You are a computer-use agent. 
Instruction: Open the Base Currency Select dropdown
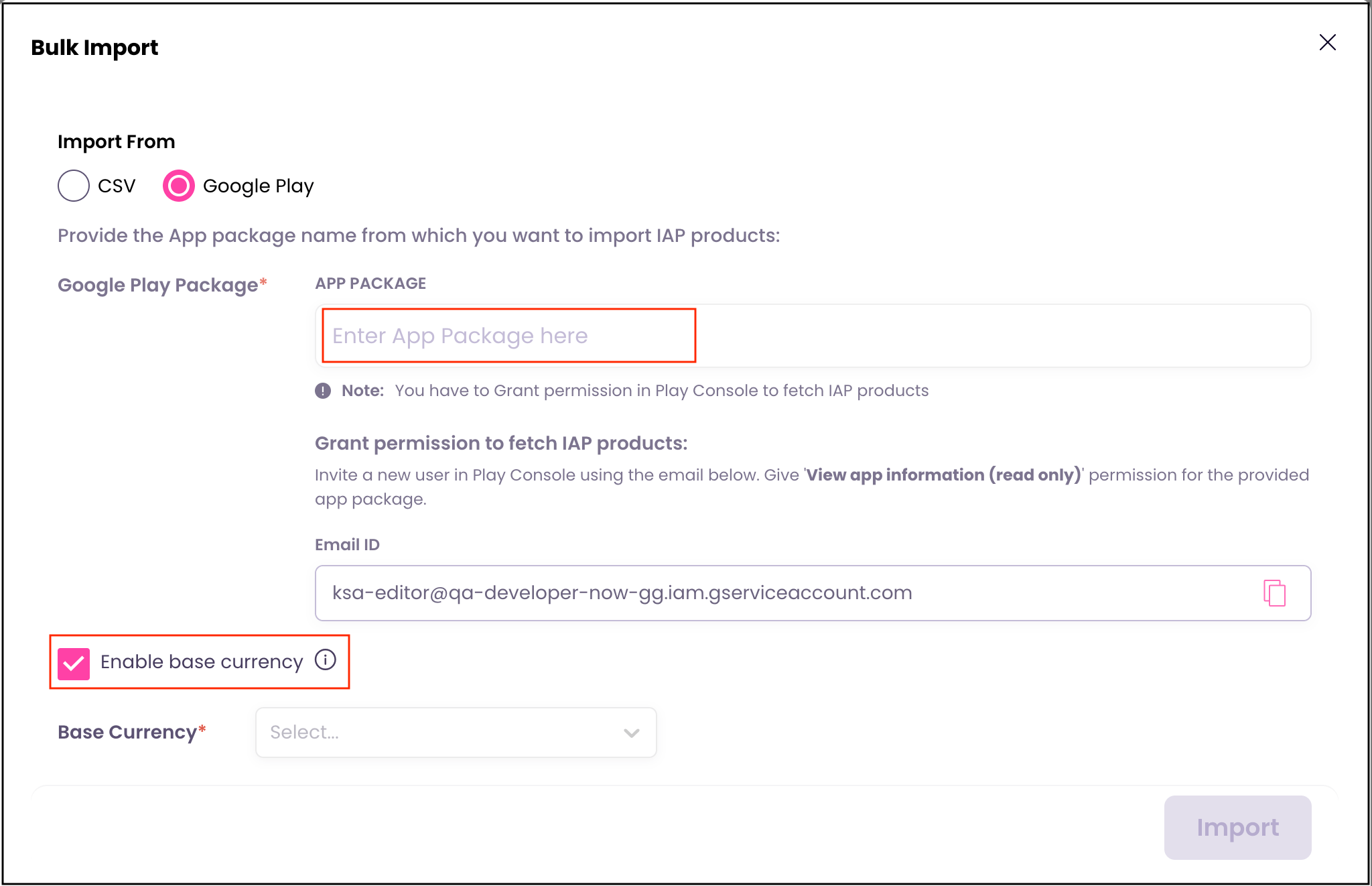coord(442,733)
